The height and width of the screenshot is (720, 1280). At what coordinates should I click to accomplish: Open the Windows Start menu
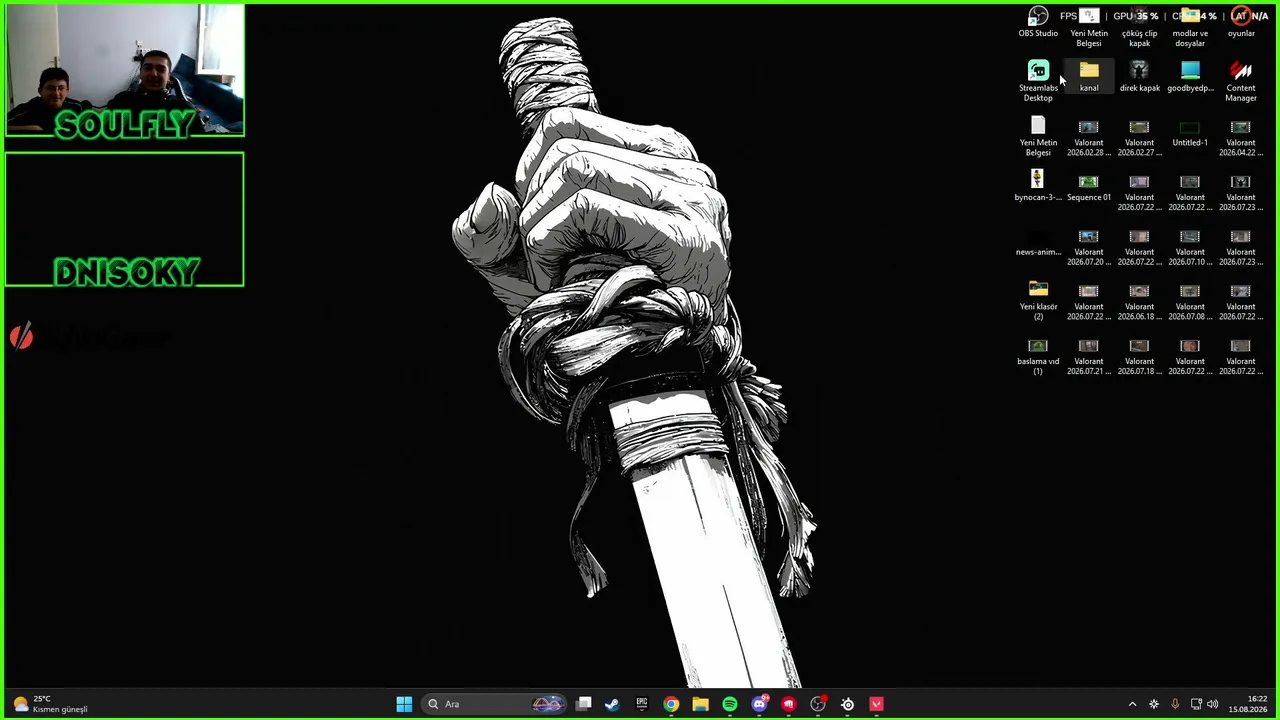(404, 704)
